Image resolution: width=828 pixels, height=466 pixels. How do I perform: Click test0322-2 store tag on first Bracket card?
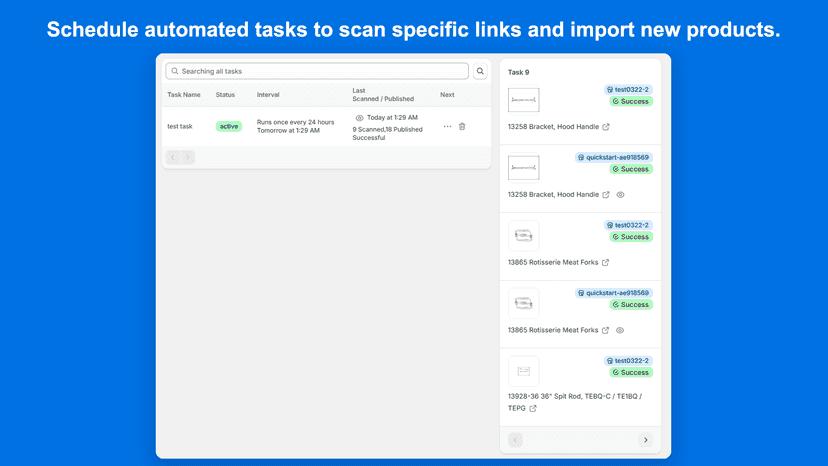[628, 90]
